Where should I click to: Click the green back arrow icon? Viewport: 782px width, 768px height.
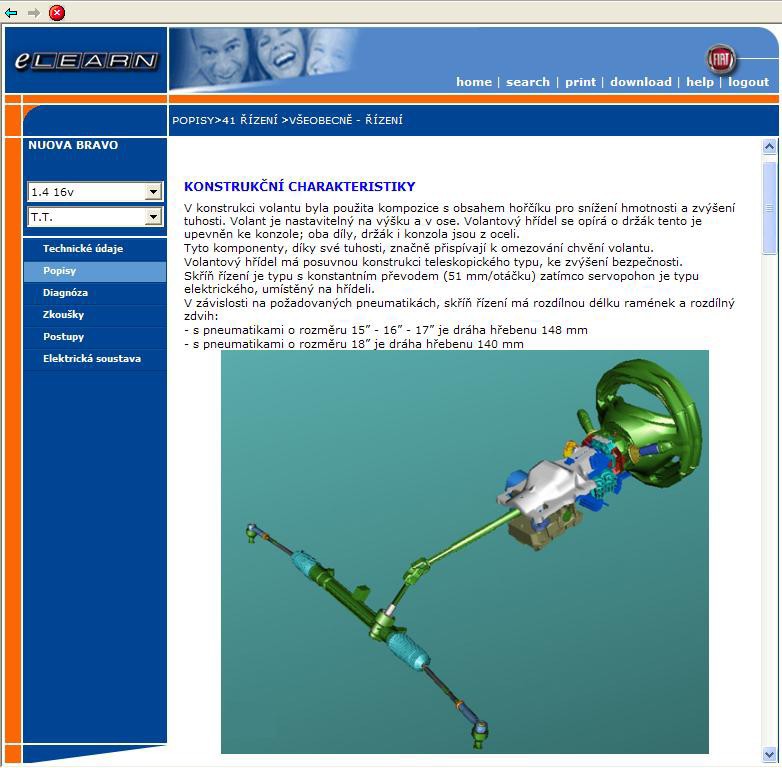click(x=12, y=13)
